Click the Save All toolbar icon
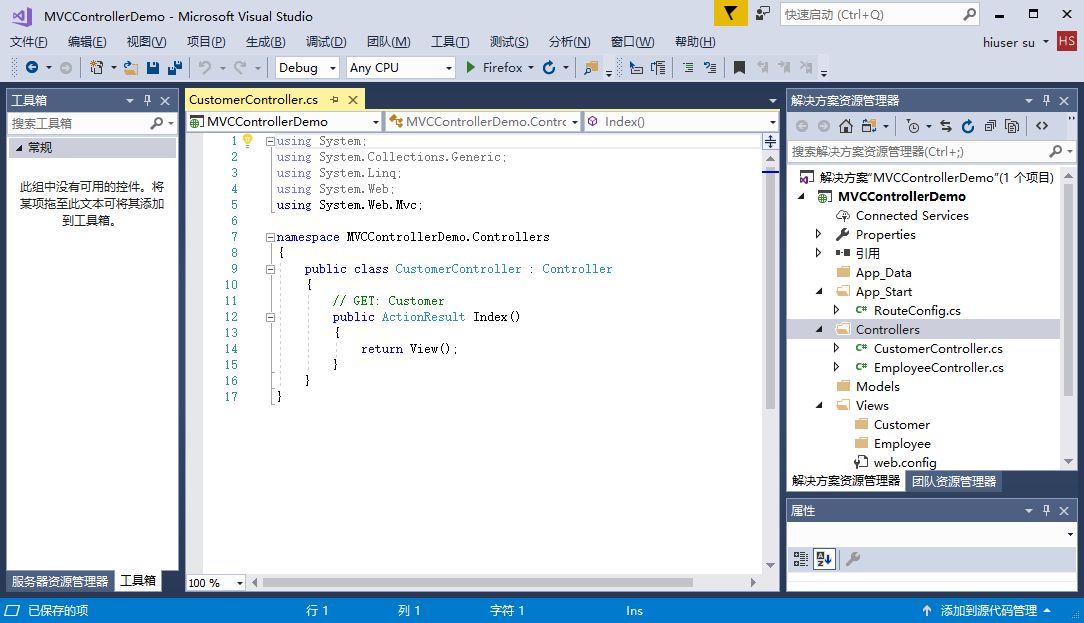The width and height of the screenshot is (1084, 623). coord(174,68)
